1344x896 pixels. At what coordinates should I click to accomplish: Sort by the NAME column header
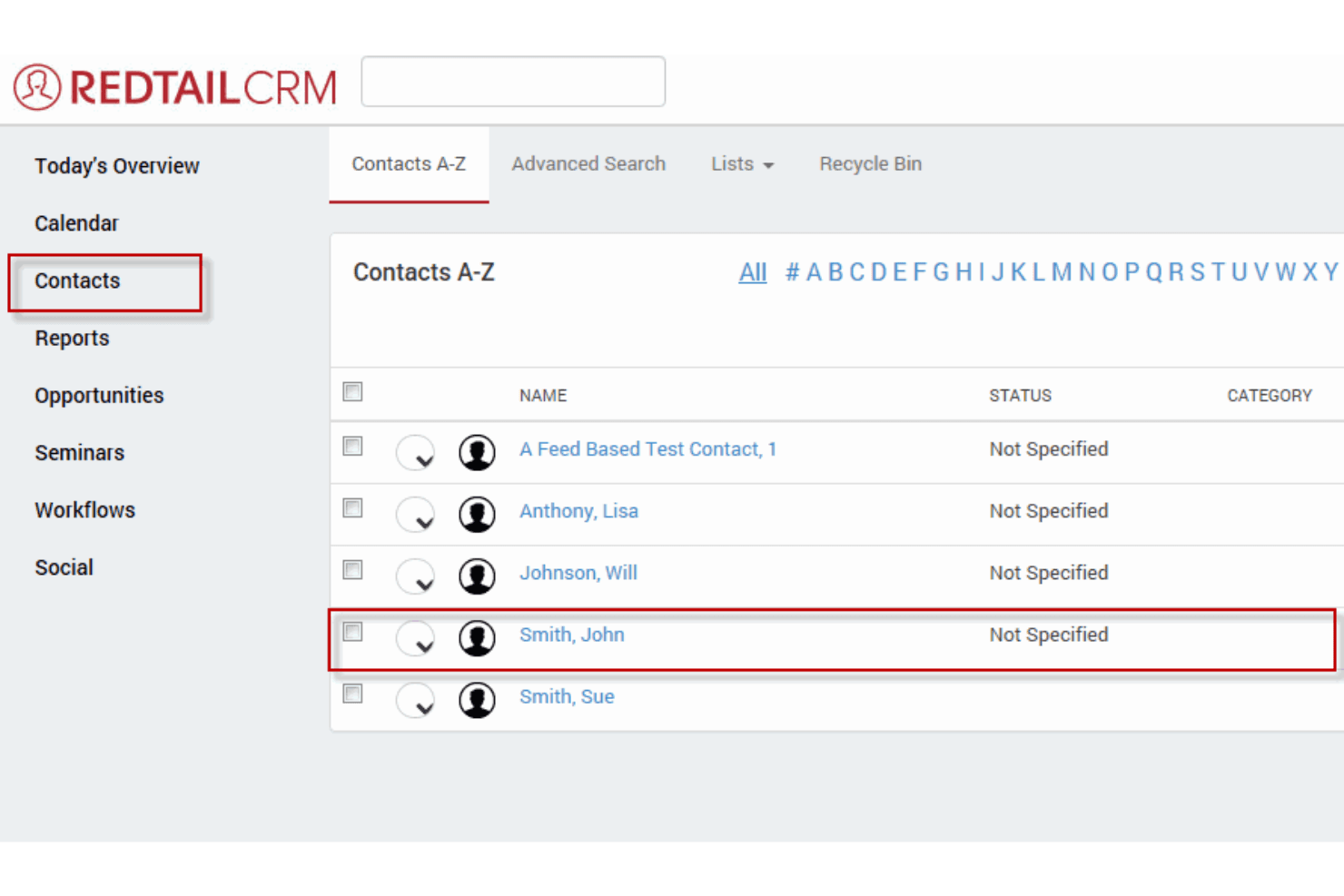pyautogui.click(x=543, y=396)
